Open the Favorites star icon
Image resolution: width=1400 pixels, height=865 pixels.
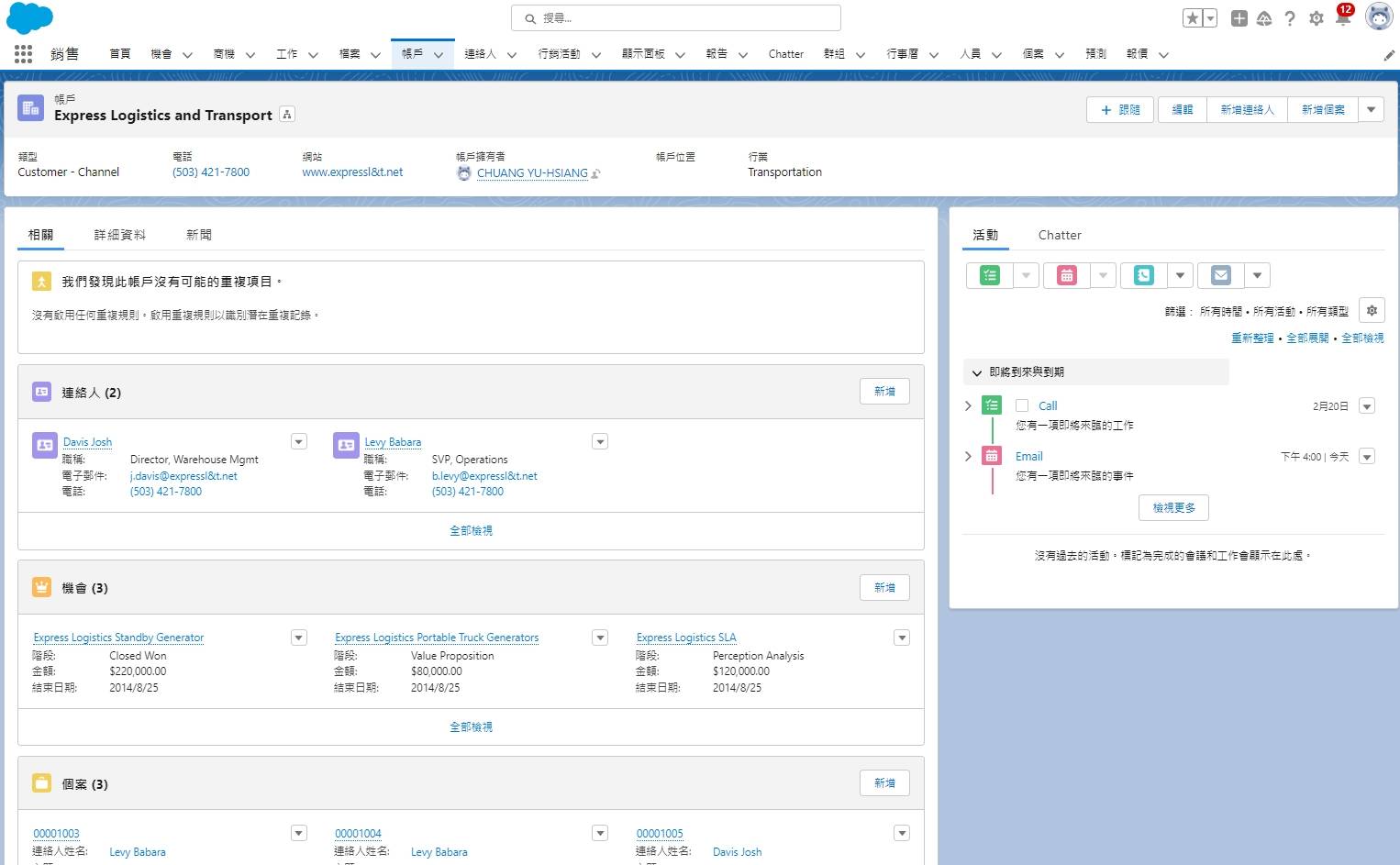(x=1192, y=17)
